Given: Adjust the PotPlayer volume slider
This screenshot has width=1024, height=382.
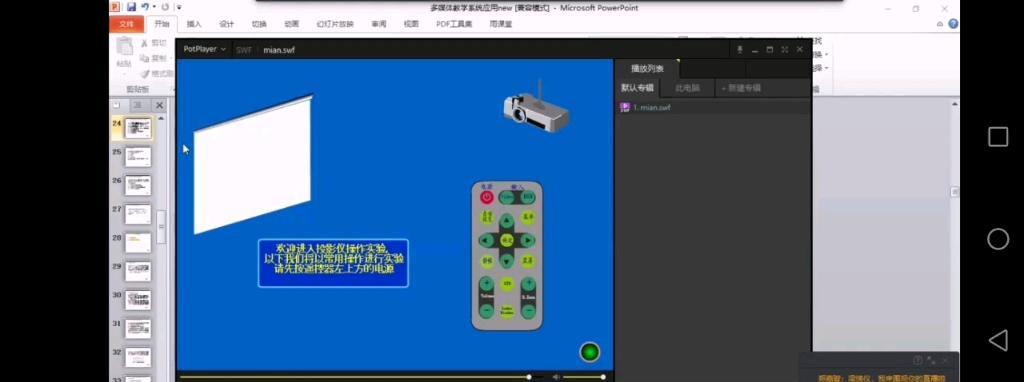Looking at the screenshot, I should pyautogui.click(x=583, y=377).
